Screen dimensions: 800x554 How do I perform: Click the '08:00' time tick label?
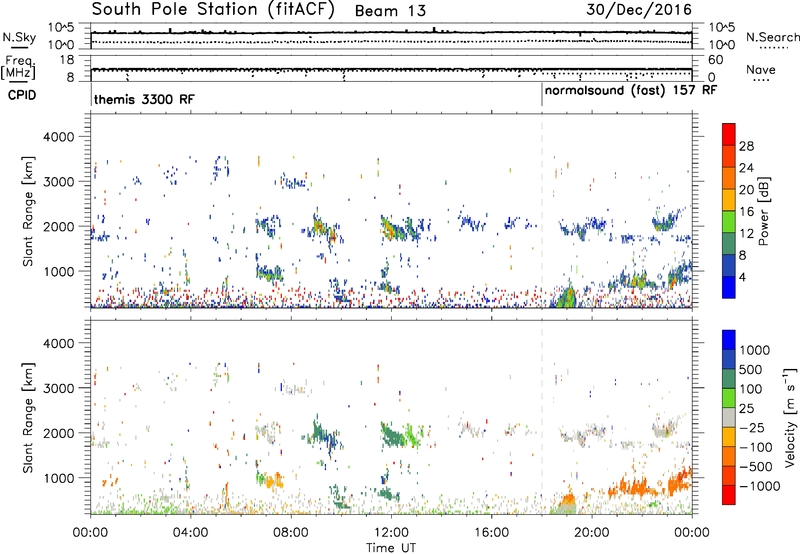click(291, 533)
